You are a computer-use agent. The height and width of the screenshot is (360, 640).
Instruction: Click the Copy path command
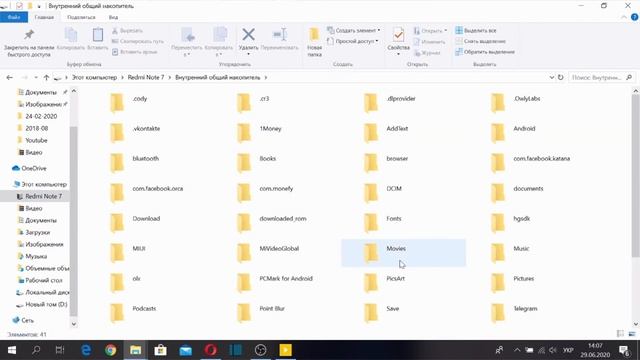pos(138,41)
